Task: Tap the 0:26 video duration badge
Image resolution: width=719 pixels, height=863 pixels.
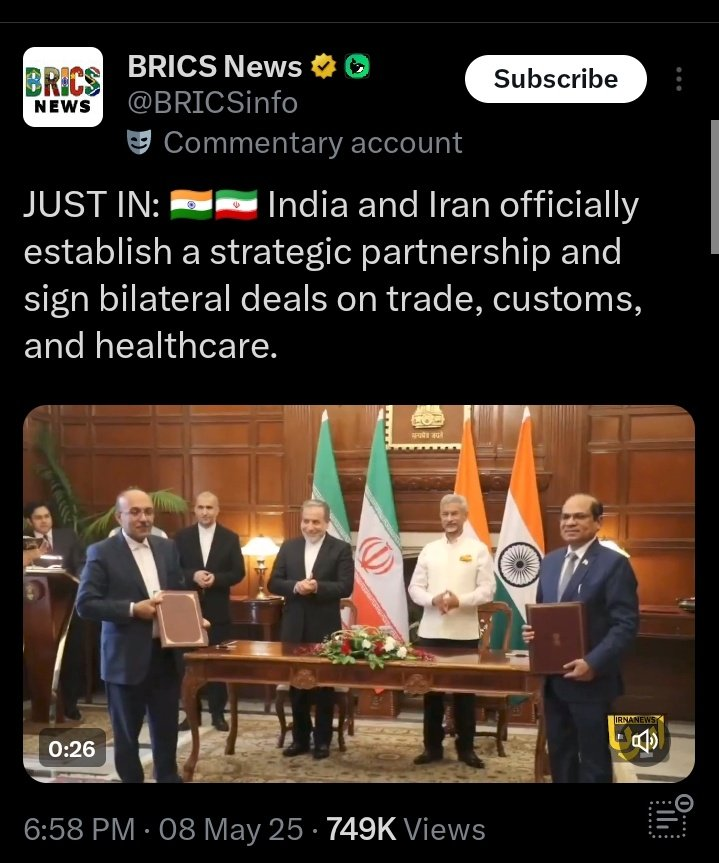Action: coord(72,749)
